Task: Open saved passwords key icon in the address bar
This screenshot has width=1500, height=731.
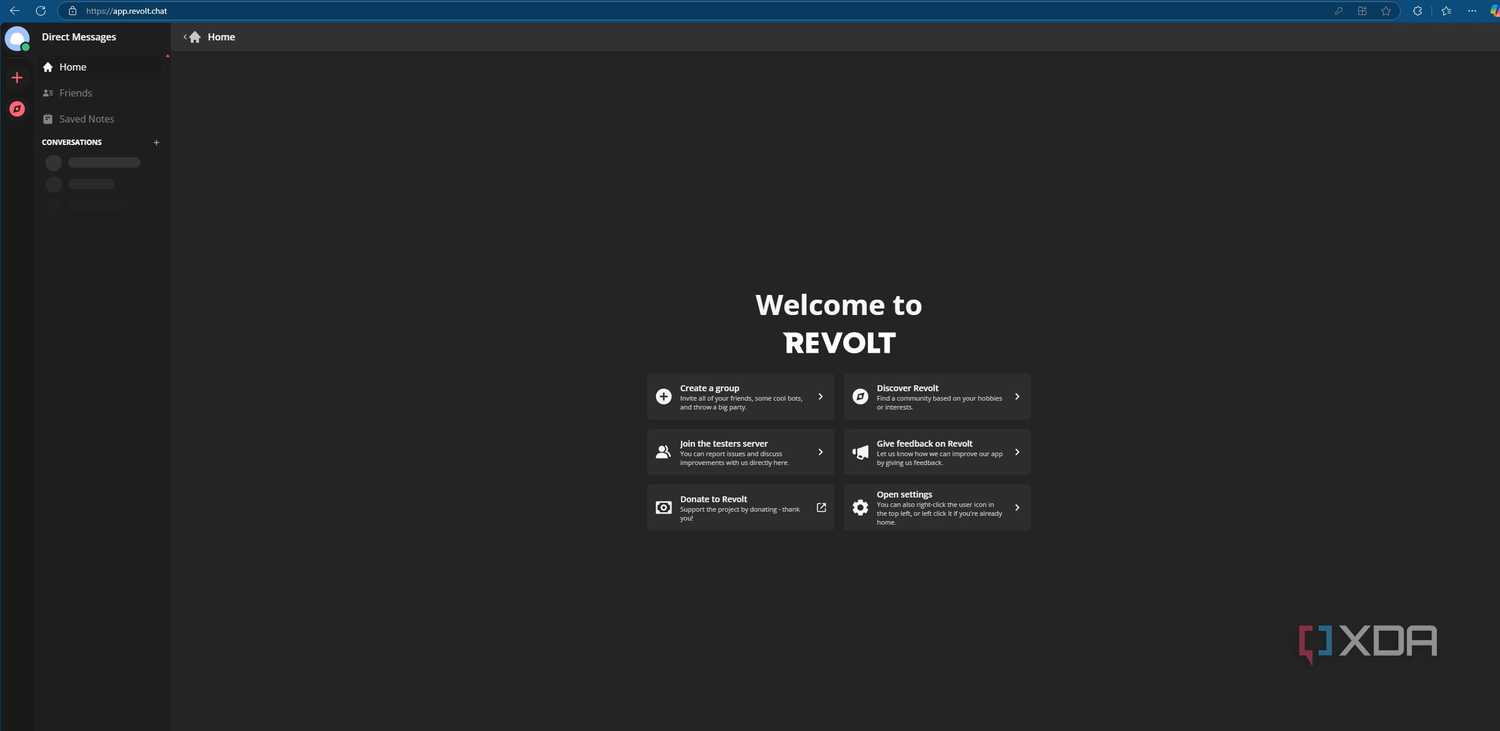Action: pos(1338,11)
